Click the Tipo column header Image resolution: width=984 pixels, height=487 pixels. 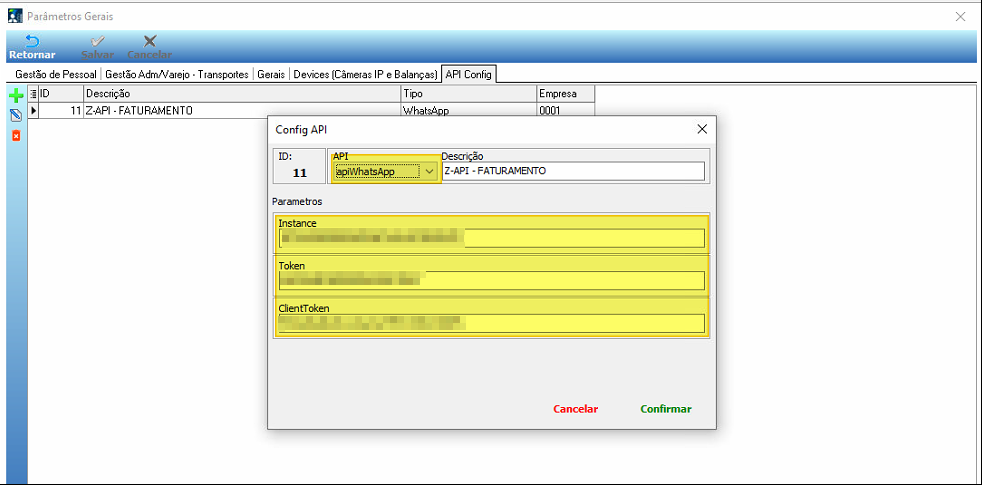(x=469, y=94)
